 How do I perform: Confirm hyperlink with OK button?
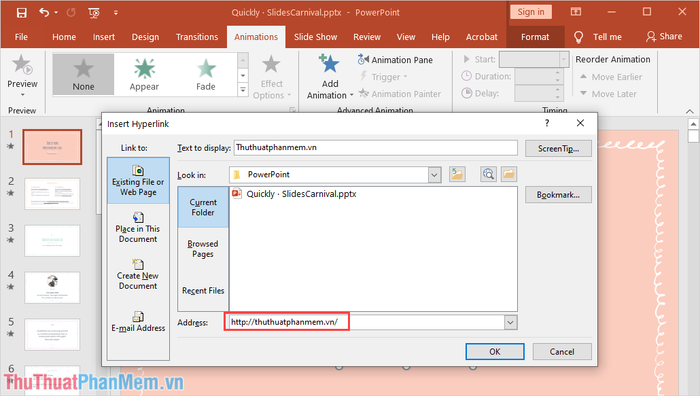click(495, 351)
